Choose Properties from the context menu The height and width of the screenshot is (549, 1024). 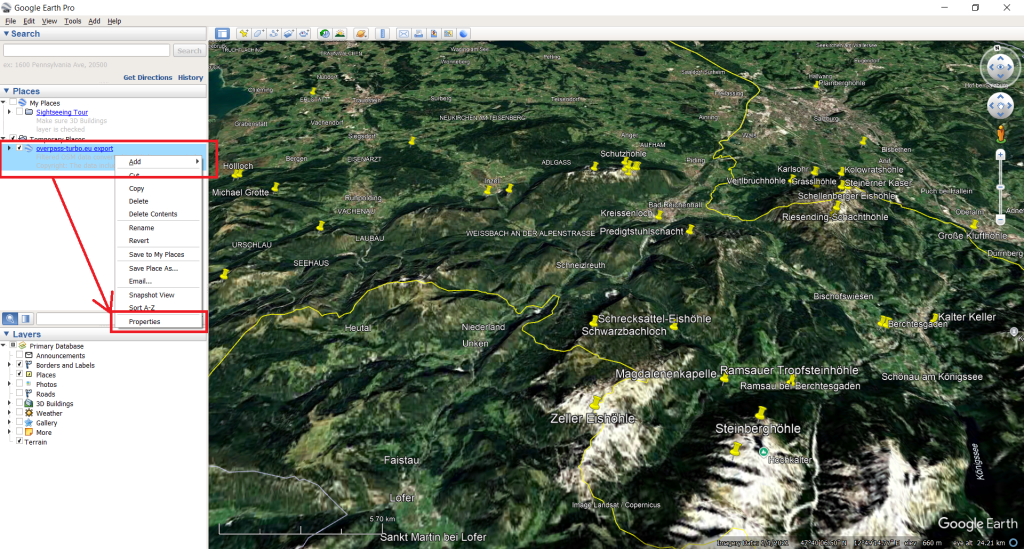159,321
